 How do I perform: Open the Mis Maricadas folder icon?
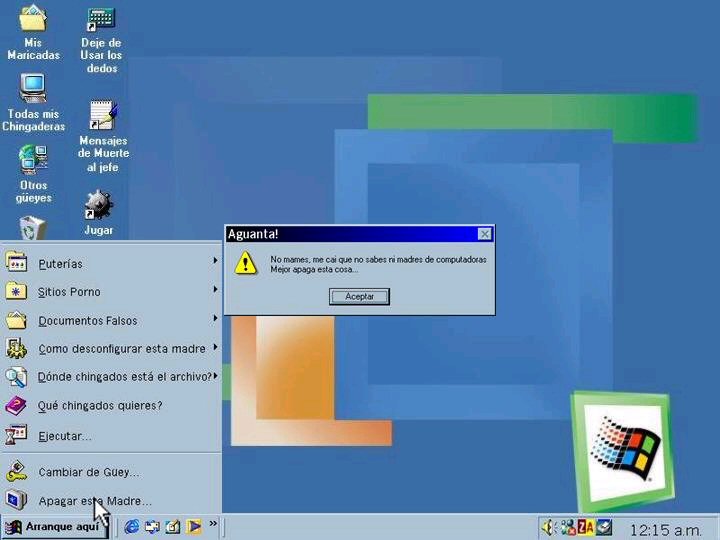(33, 20)
